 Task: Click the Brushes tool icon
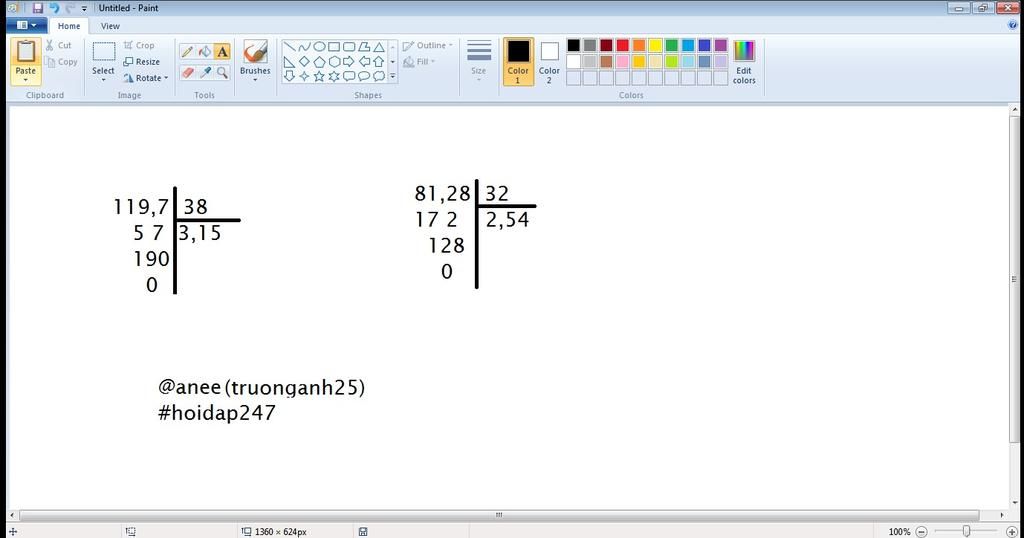pyautogui.click(x=255, y=52)
